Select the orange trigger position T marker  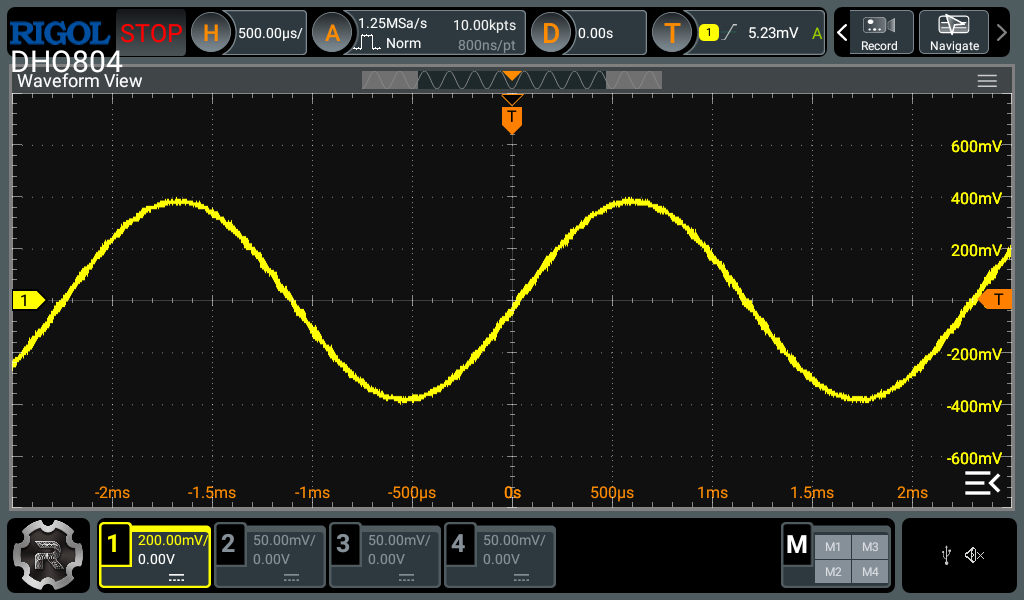pos(512,119)
